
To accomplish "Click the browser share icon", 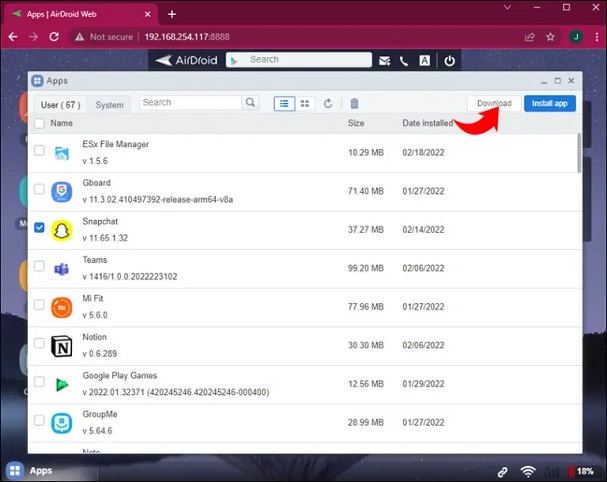I will click(530, 37).
